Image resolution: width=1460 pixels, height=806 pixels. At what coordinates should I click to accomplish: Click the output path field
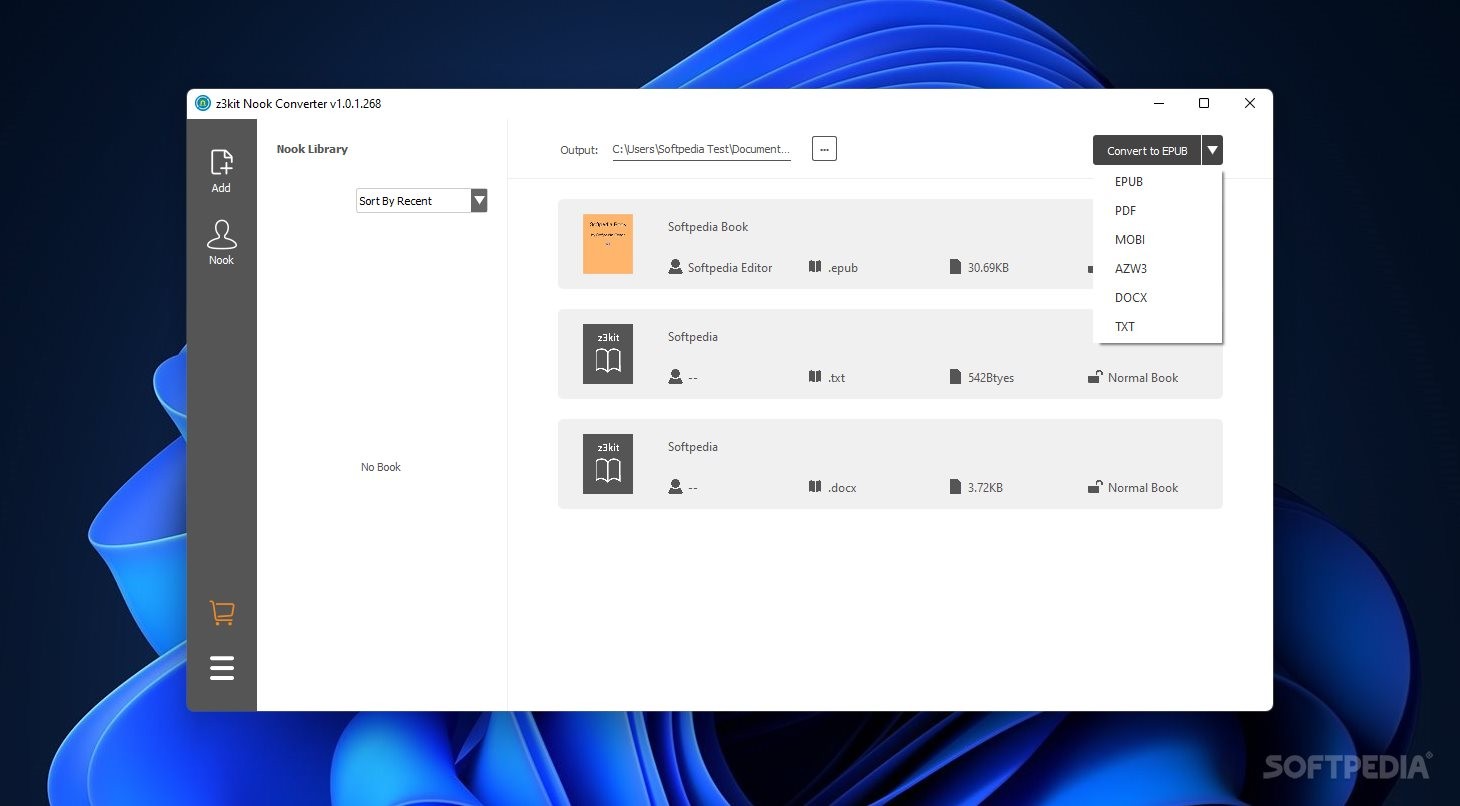(701, 149)
